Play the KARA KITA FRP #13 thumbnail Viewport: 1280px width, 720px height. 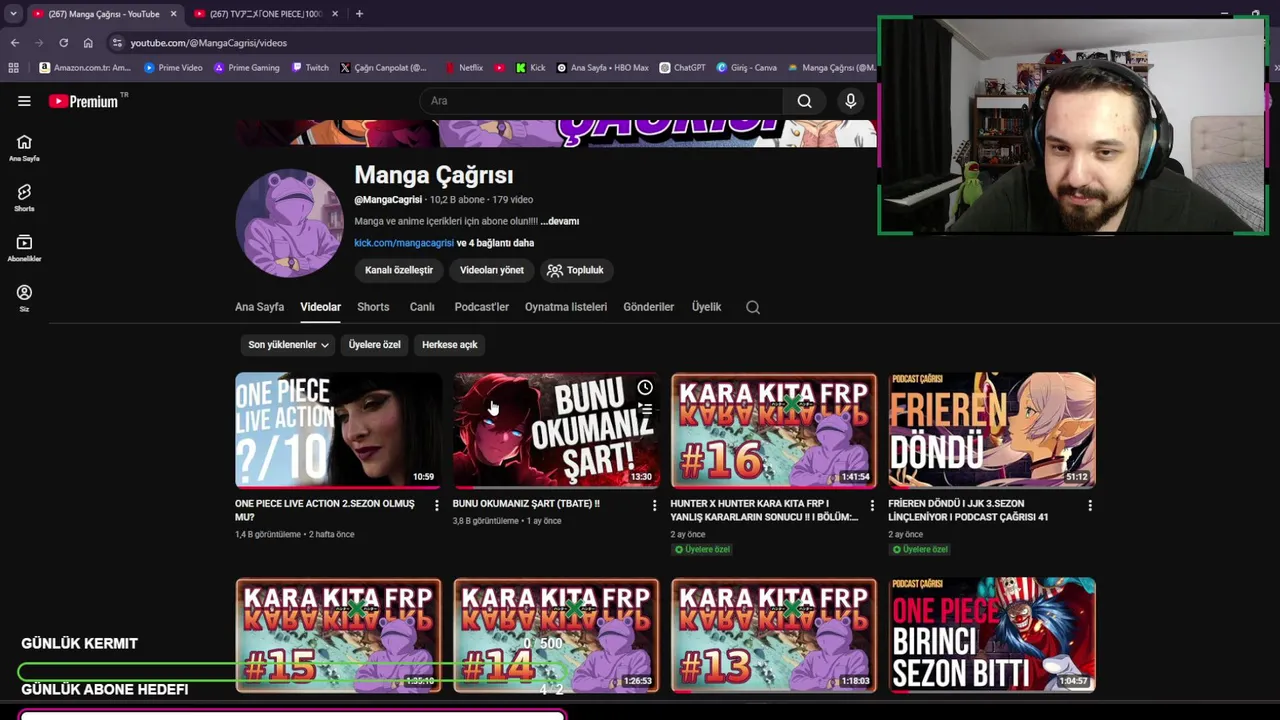pyautogui.click(x=774, y=635)
